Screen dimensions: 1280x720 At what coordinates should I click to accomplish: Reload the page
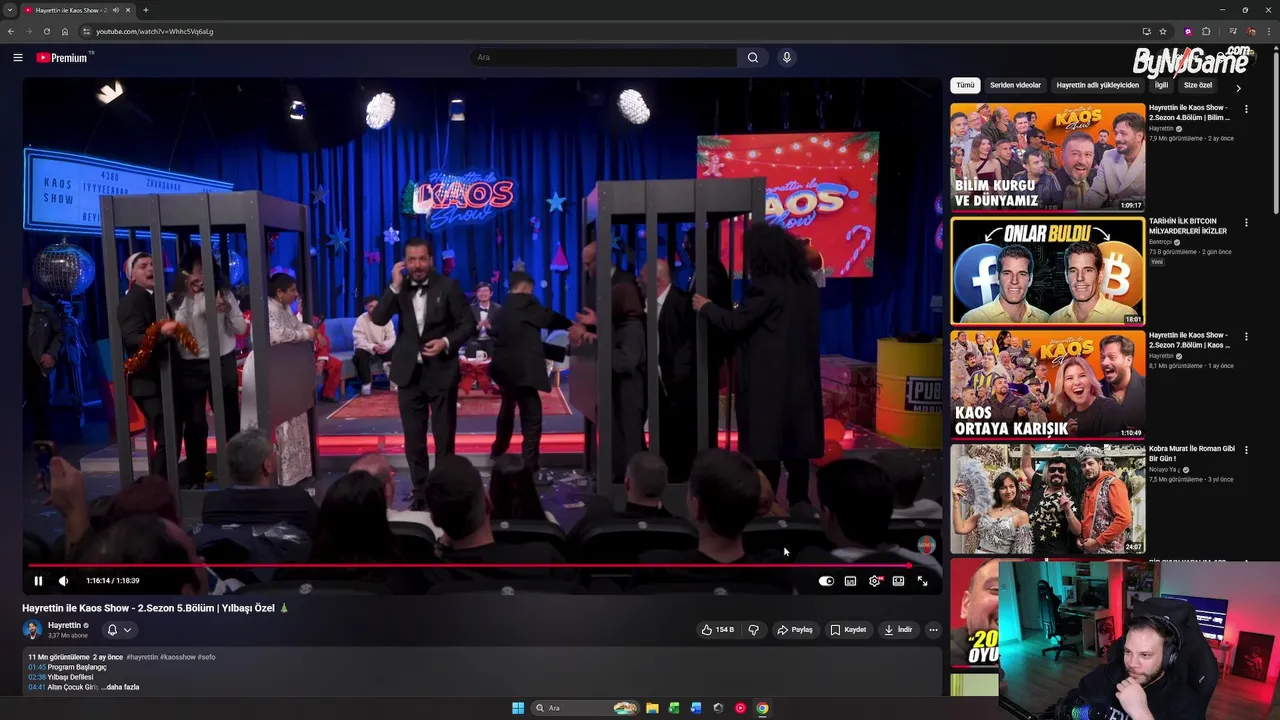(47, 31)
